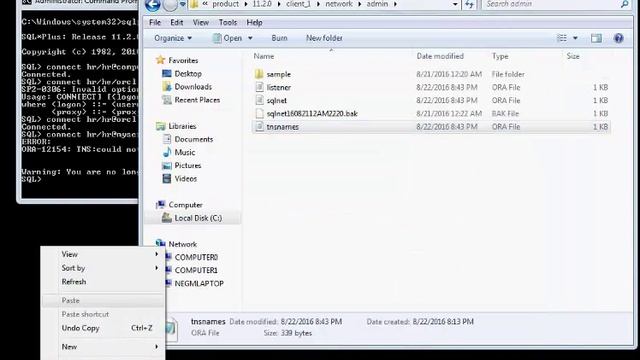Open the Edit menu

[176, 22]
